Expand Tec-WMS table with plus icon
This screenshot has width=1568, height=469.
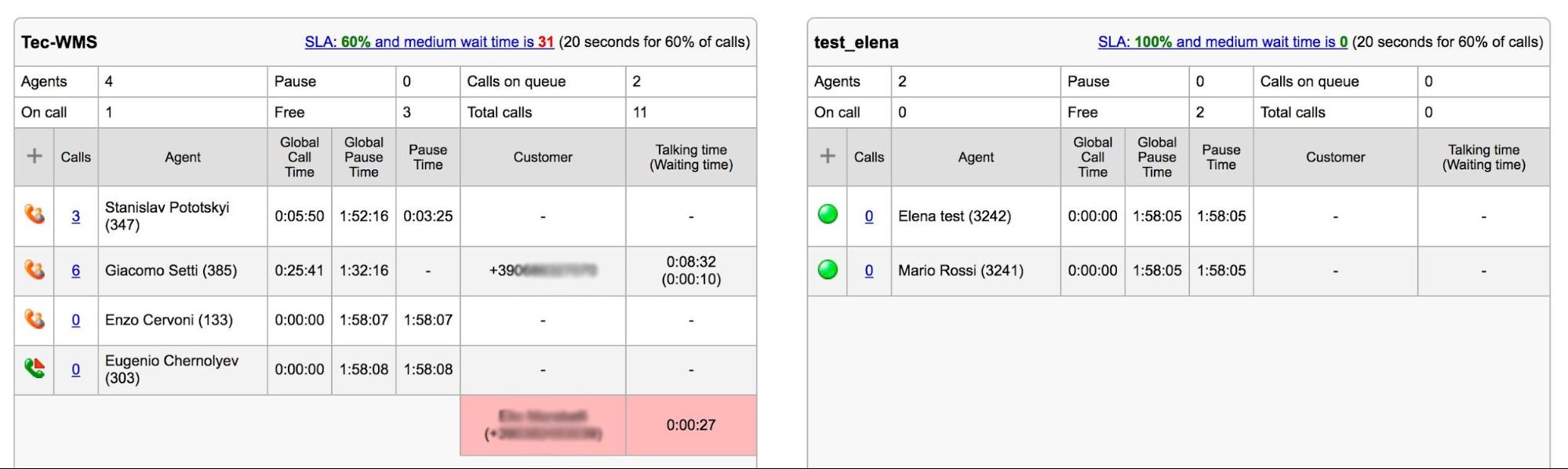click(x=35, y=156)
